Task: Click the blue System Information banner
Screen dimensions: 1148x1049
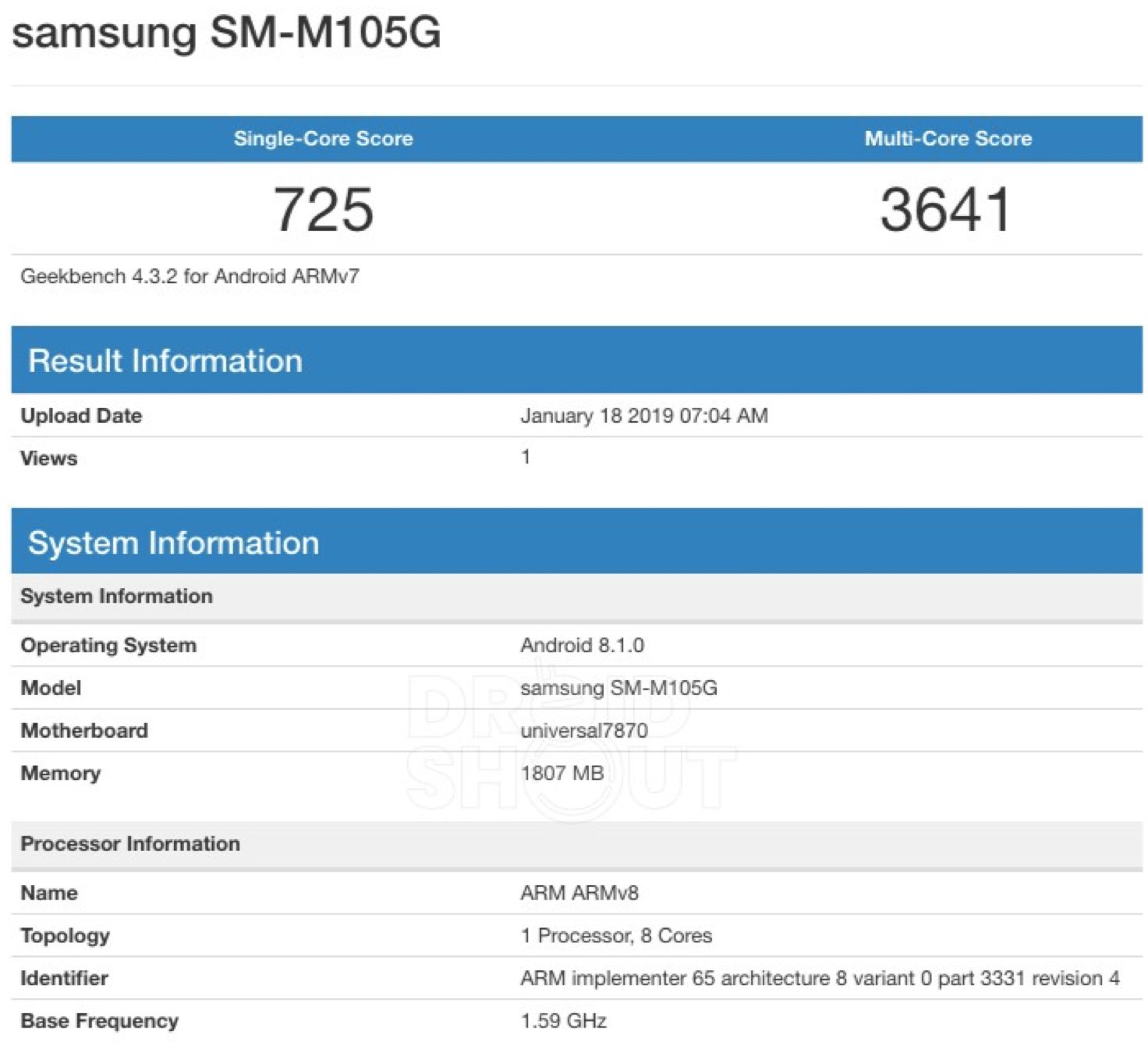Action: coord(174,543)
